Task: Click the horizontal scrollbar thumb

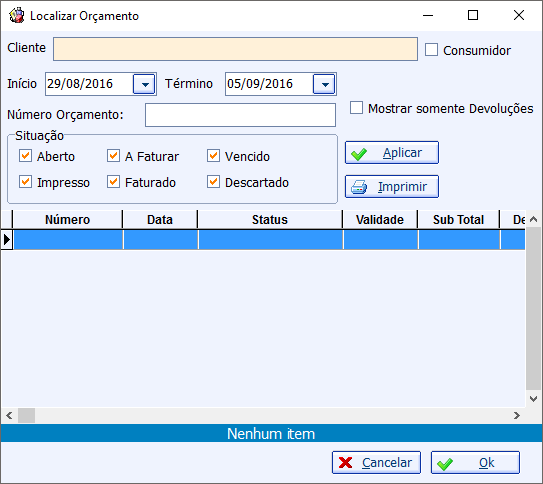Action: point(26,415)
